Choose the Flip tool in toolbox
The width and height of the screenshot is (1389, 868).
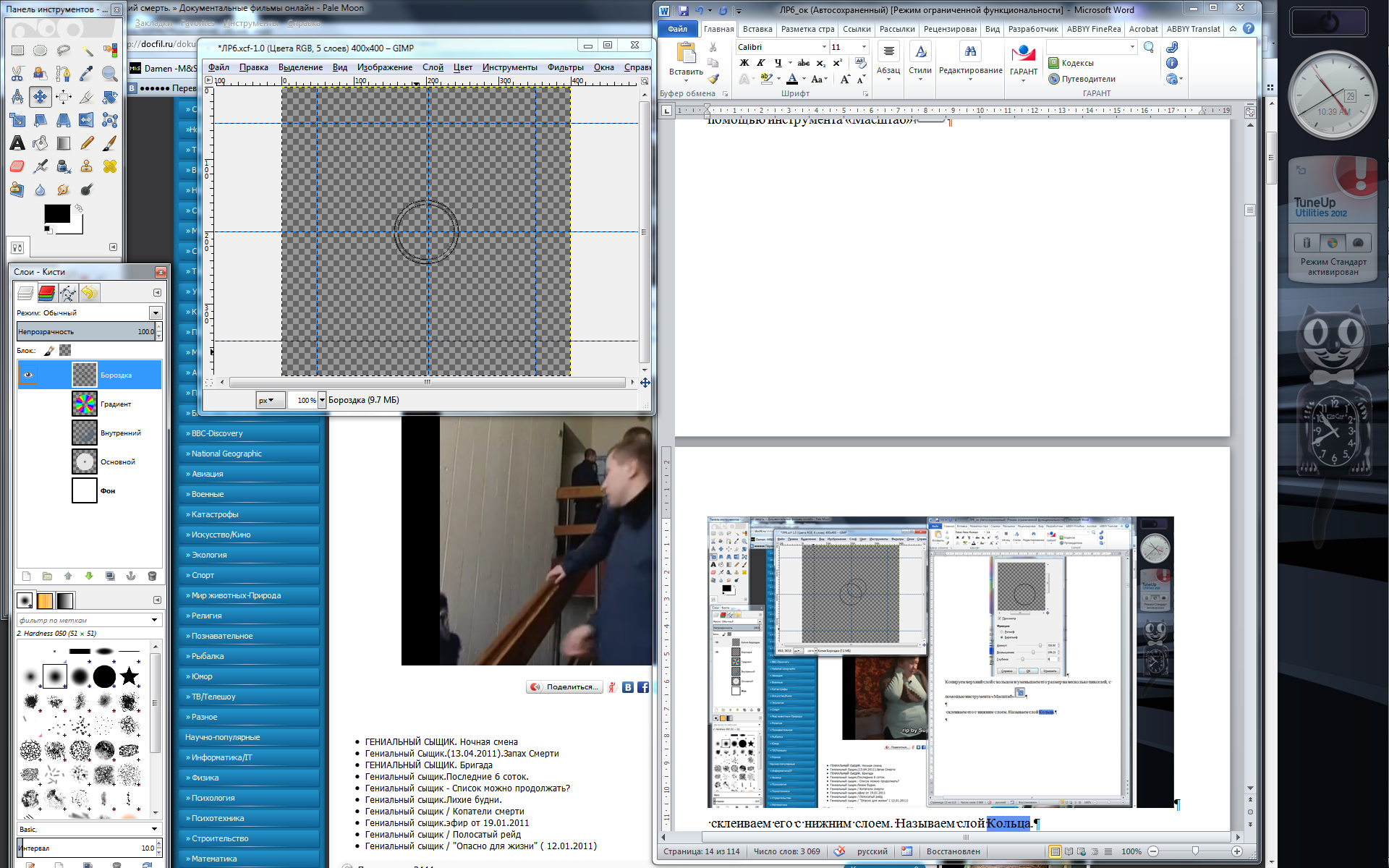coord(87,120)
